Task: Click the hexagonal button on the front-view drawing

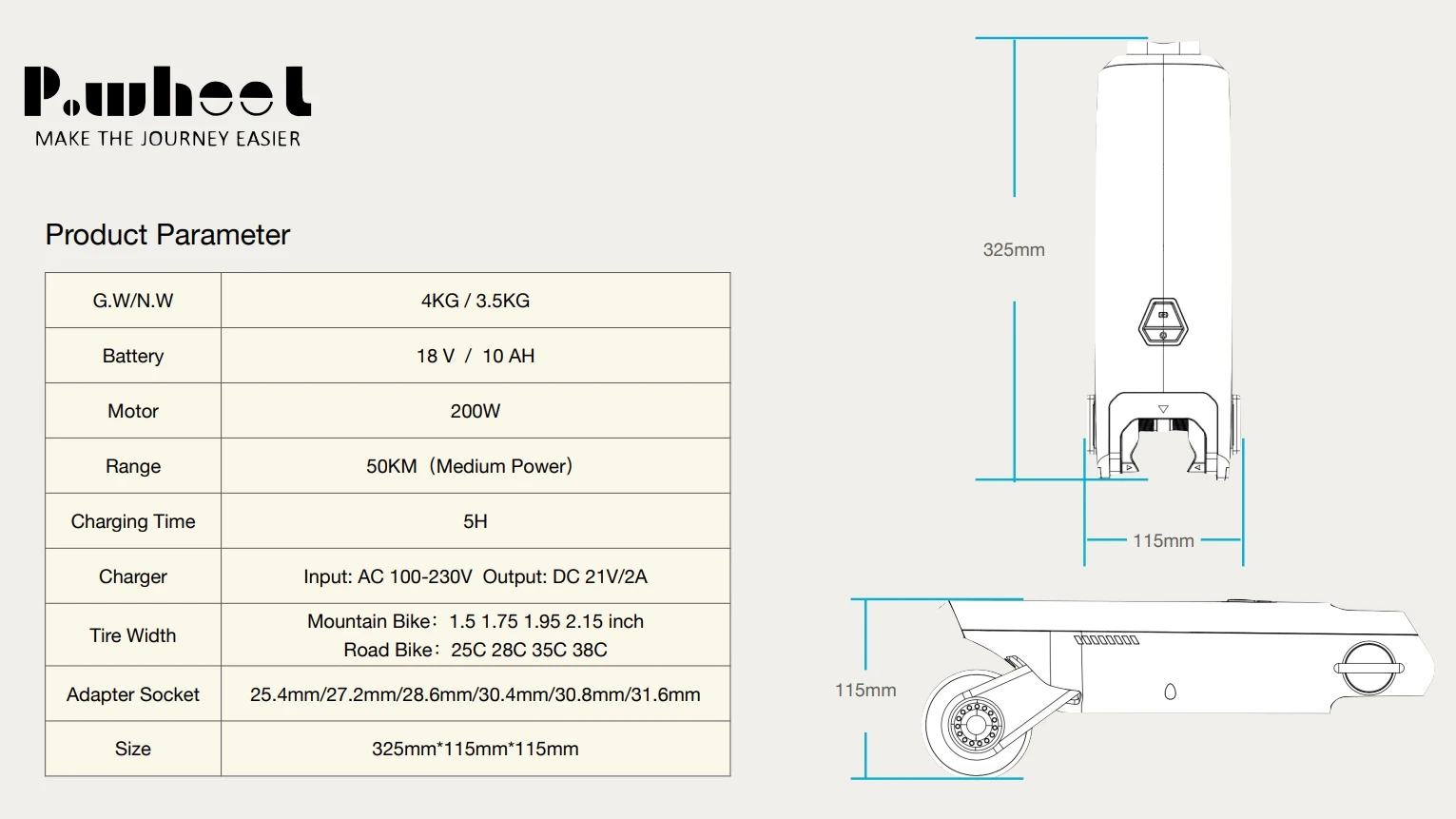Action: [x=1163, y=322]
